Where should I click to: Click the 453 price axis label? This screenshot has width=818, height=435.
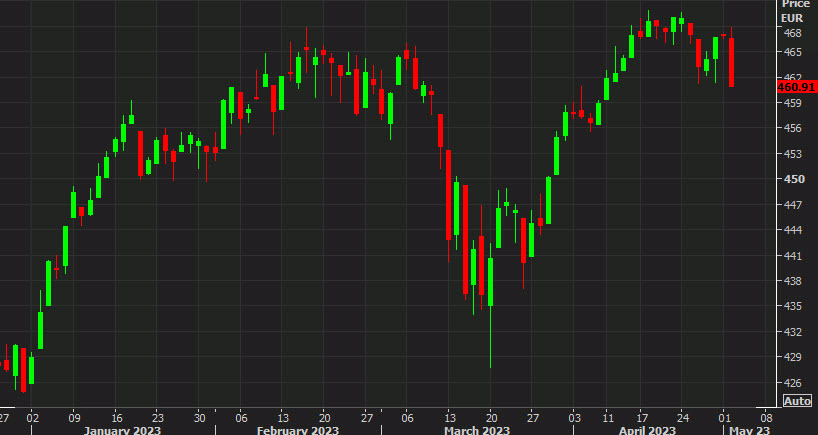[792, 154]
